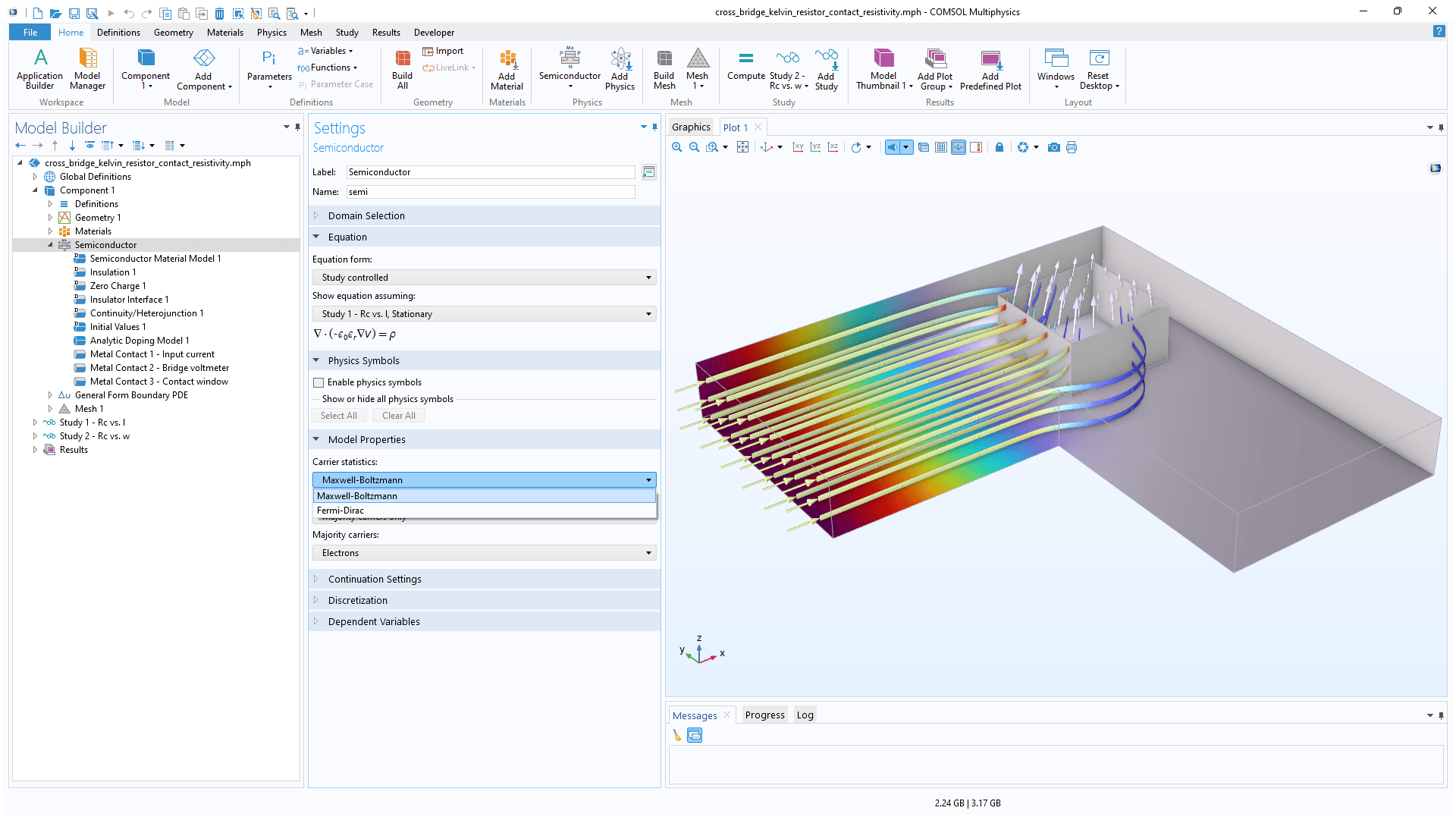Move down arrow in Model Builder toolbar

(x=72, y=146)
